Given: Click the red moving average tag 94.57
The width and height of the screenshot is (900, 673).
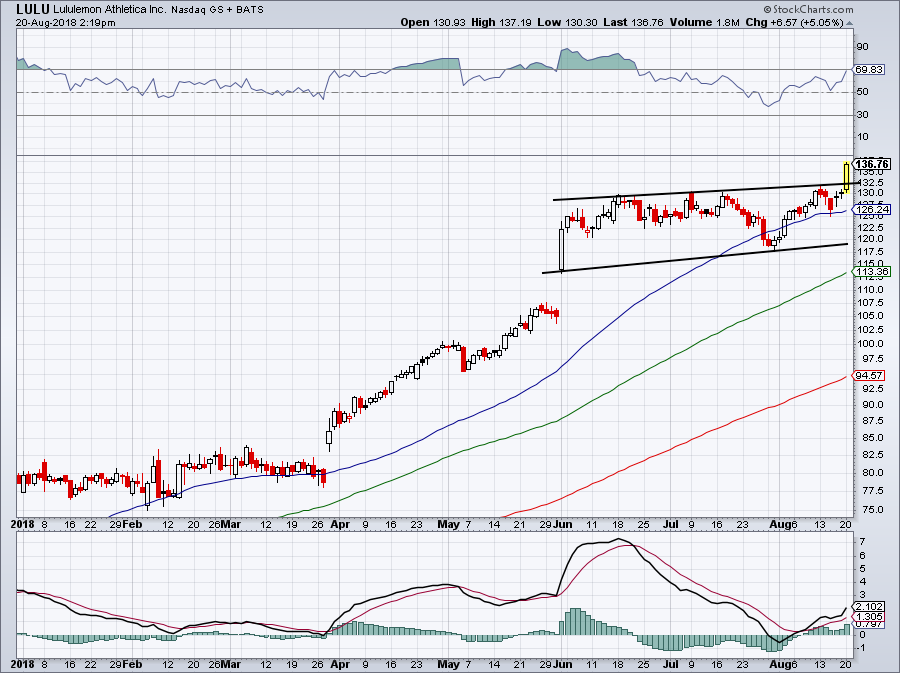Looking at the screenshot, I should pyautogui.click(x=869, y=375).
